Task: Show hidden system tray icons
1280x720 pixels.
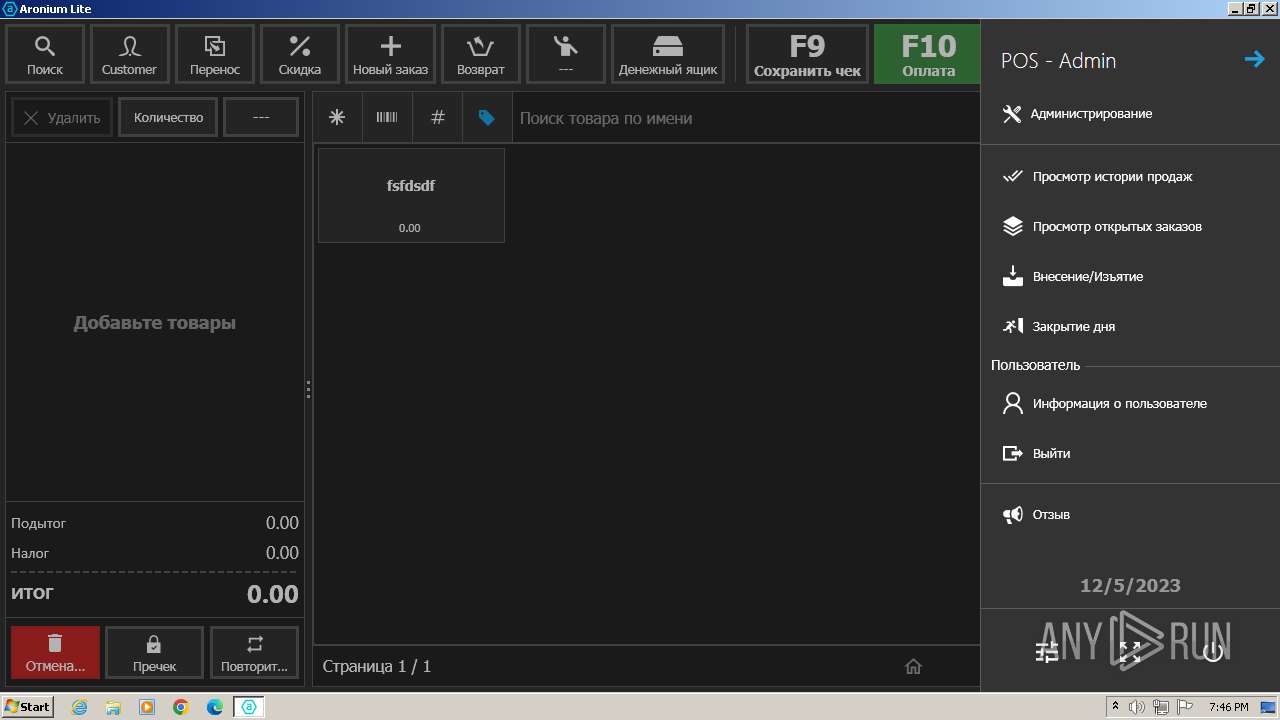Action: click(x=1115, y=707)
